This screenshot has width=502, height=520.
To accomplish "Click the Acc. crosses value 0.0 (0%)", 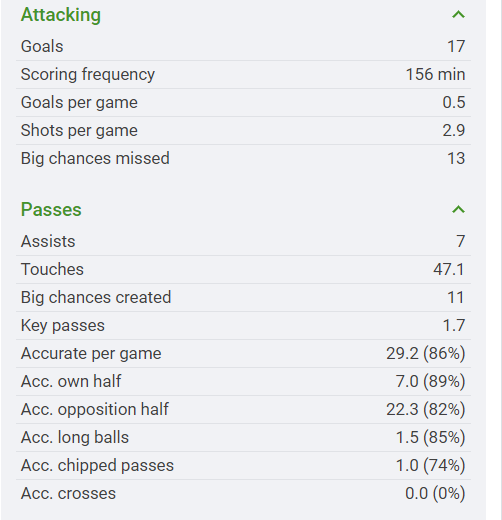I will [435, 493].
